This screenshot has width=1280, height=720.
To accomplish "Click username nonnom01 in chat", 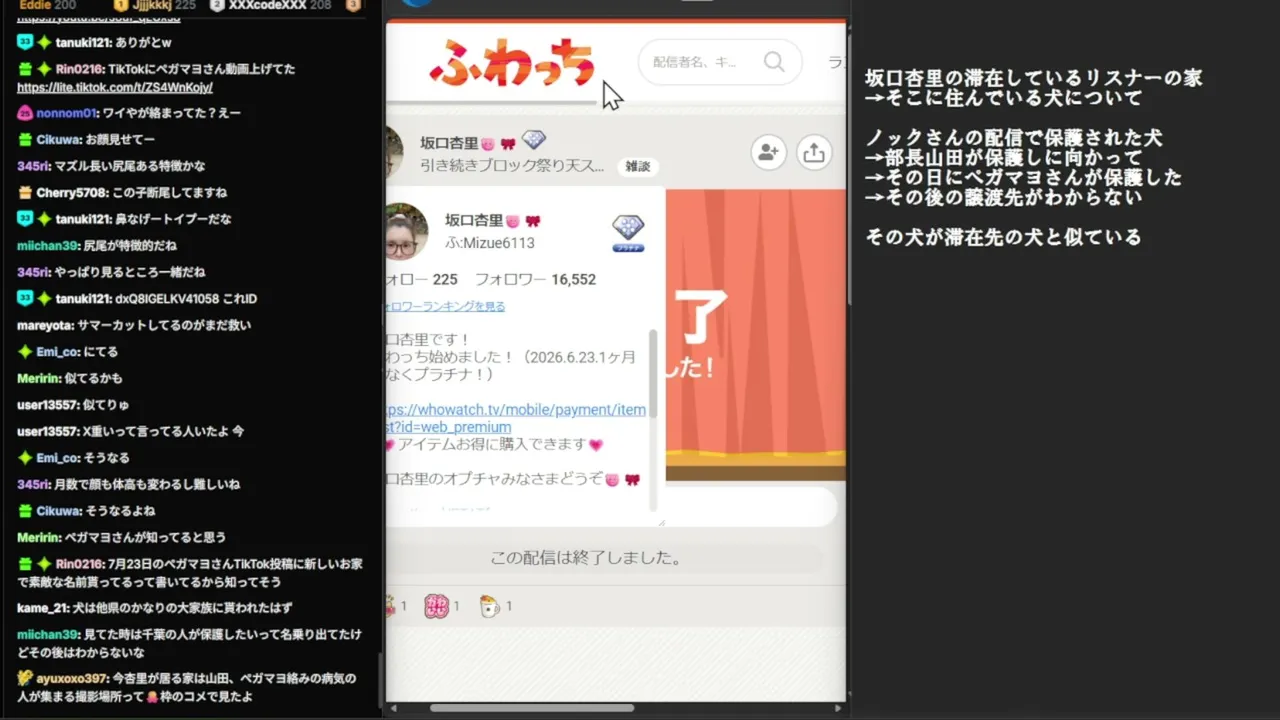I will pos(68,113).
